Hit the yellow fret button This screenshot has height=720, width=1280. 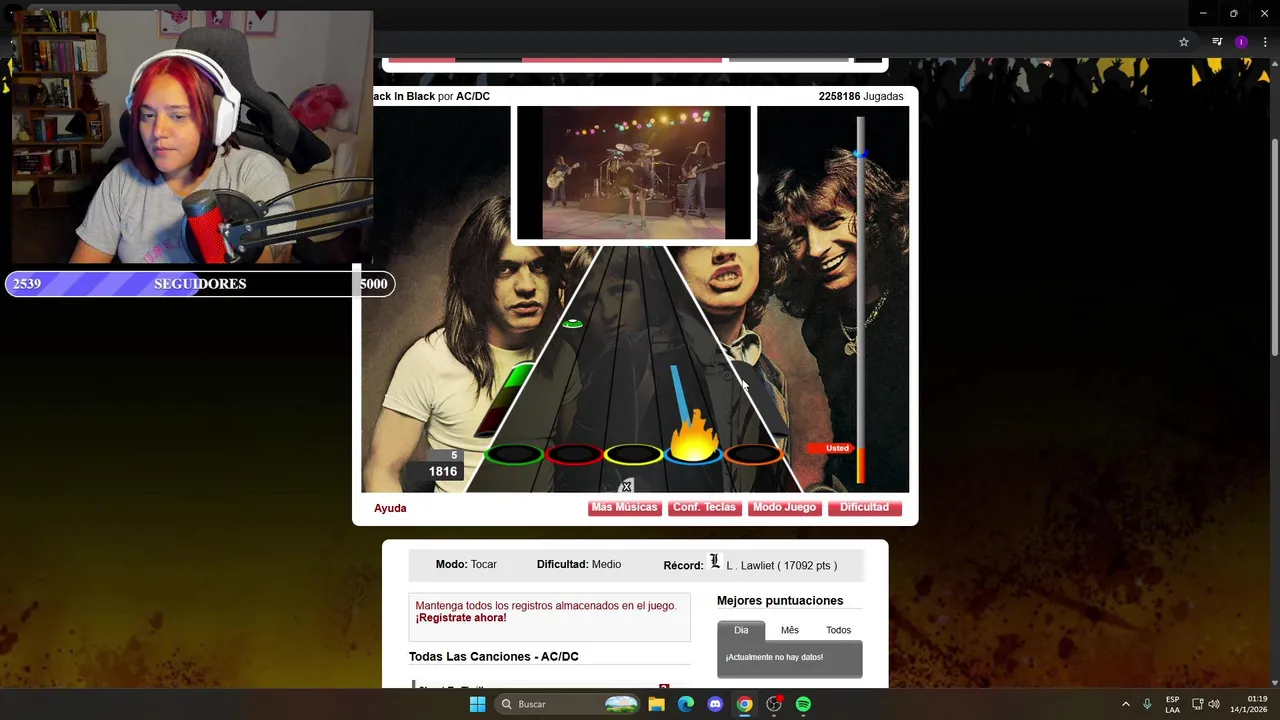634,455
